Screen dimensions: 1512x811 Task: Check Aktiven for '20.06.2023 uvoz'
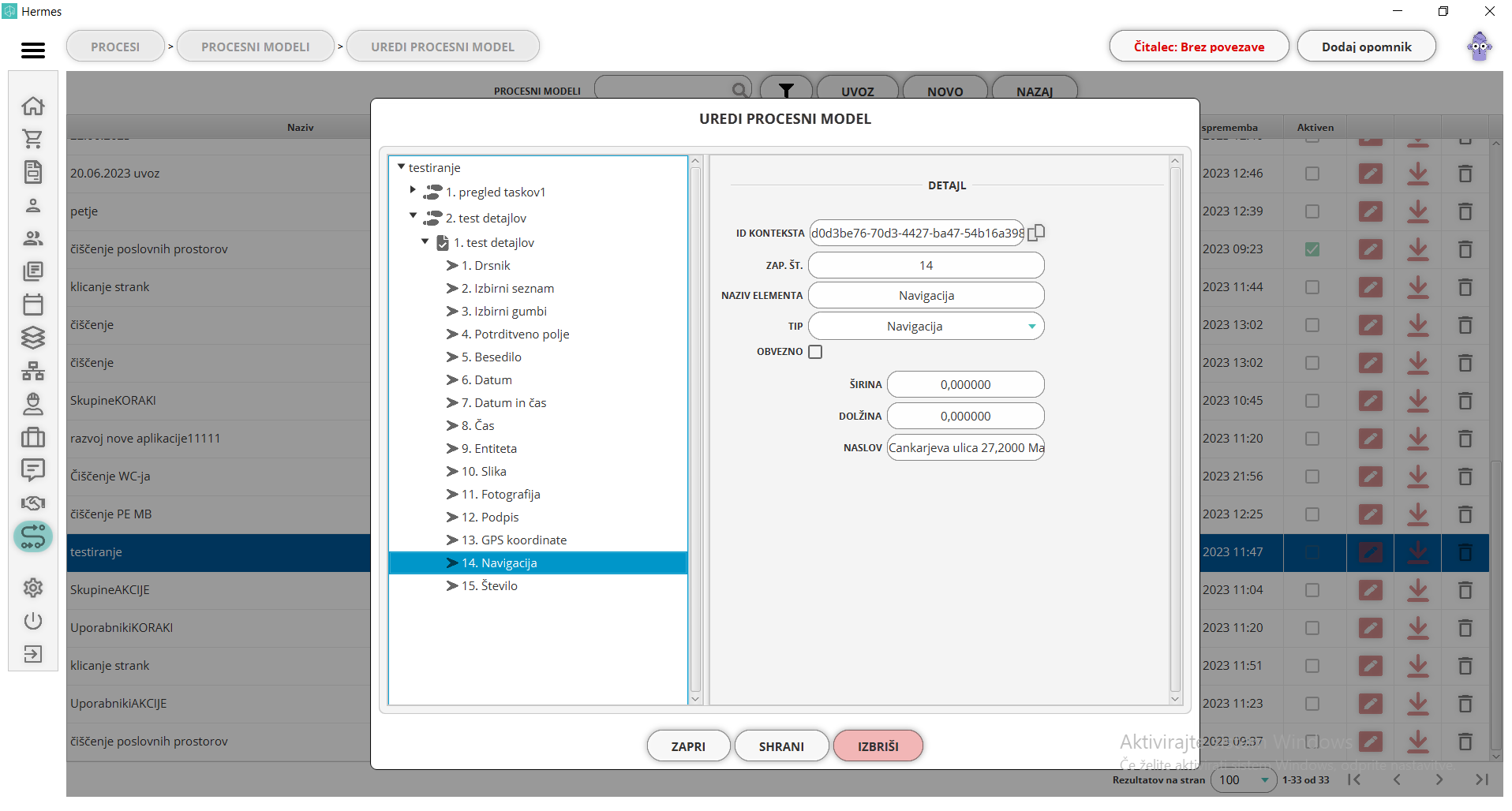click(1312, 174)
